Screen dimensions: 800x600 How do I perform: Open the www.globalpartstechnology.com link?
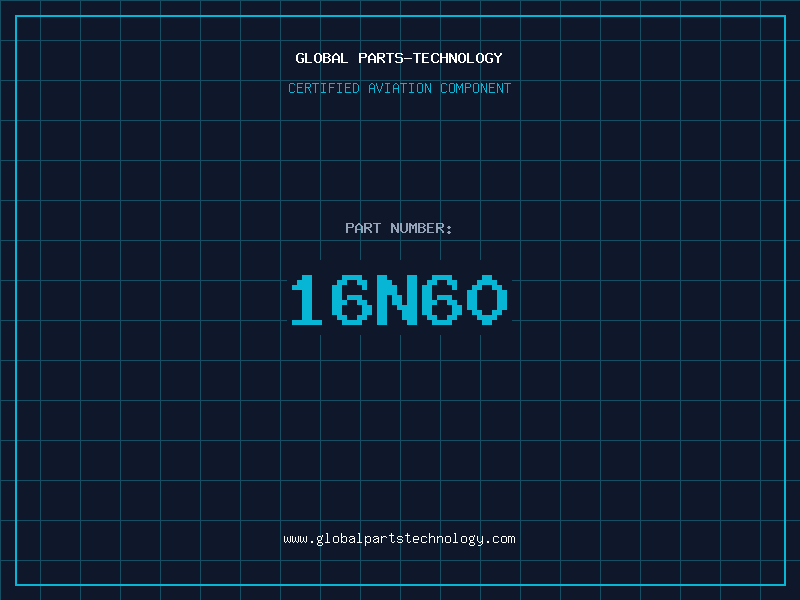click(x=399, y=539)
